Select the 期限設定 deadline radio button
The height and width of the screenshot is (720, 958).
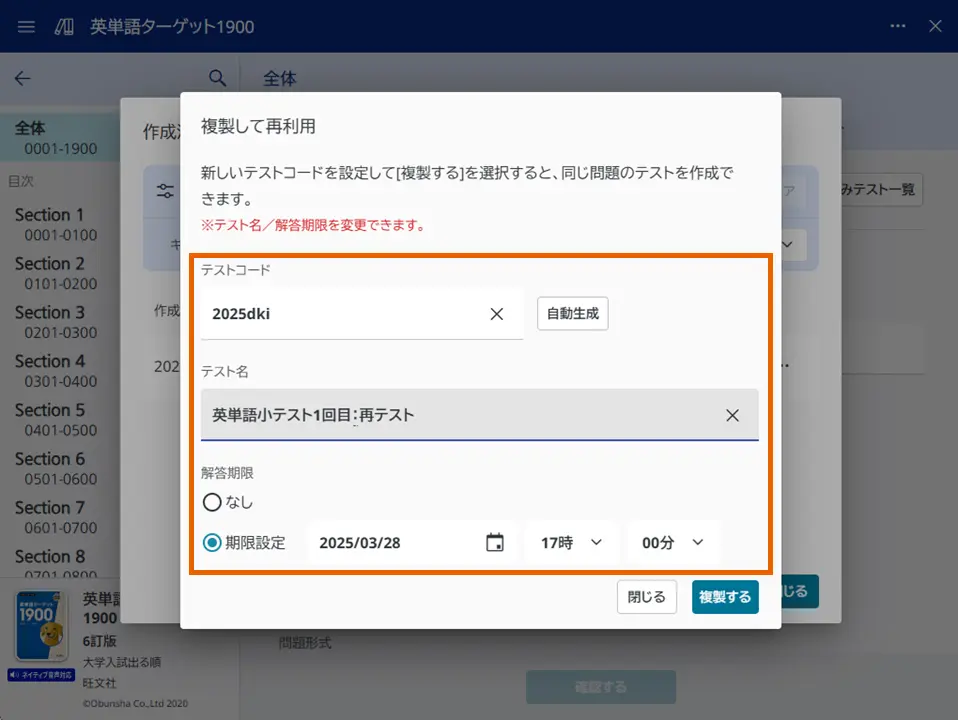(x=211, y=542)
